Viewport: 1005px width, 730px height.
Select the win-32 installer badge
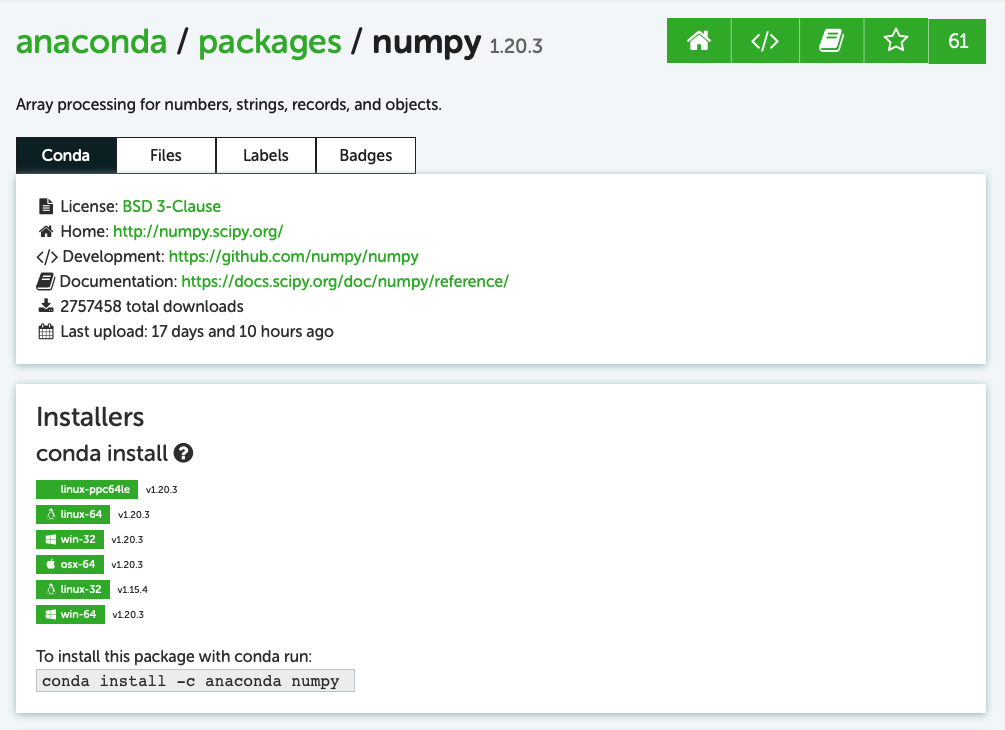[70, 539]
